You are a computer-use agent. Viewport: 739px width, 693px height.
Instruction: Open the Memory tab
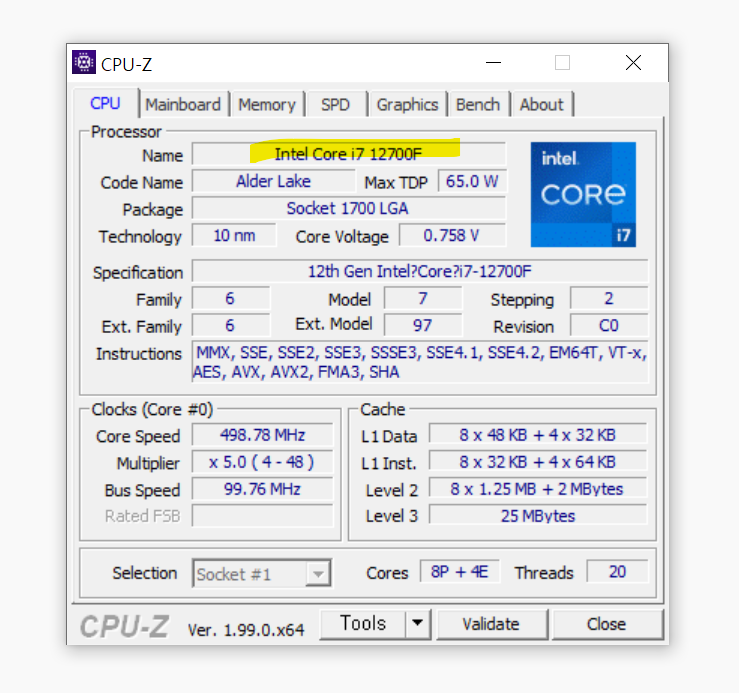click(267, 104)
